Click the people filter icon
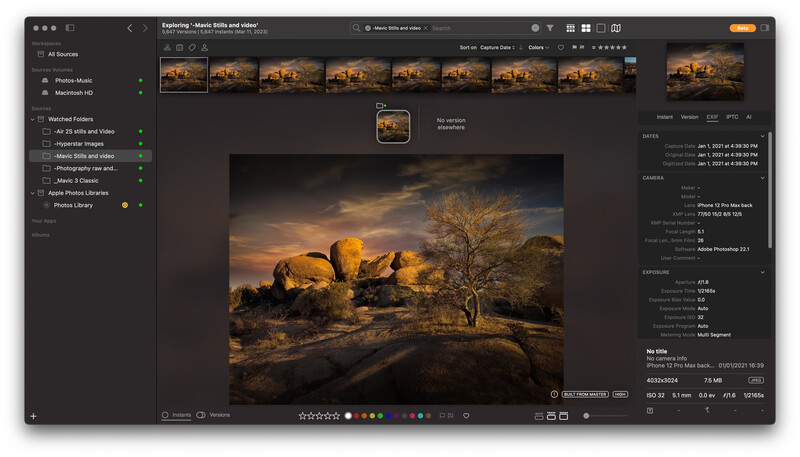This screenshot has height=457, width=800. 205,47
